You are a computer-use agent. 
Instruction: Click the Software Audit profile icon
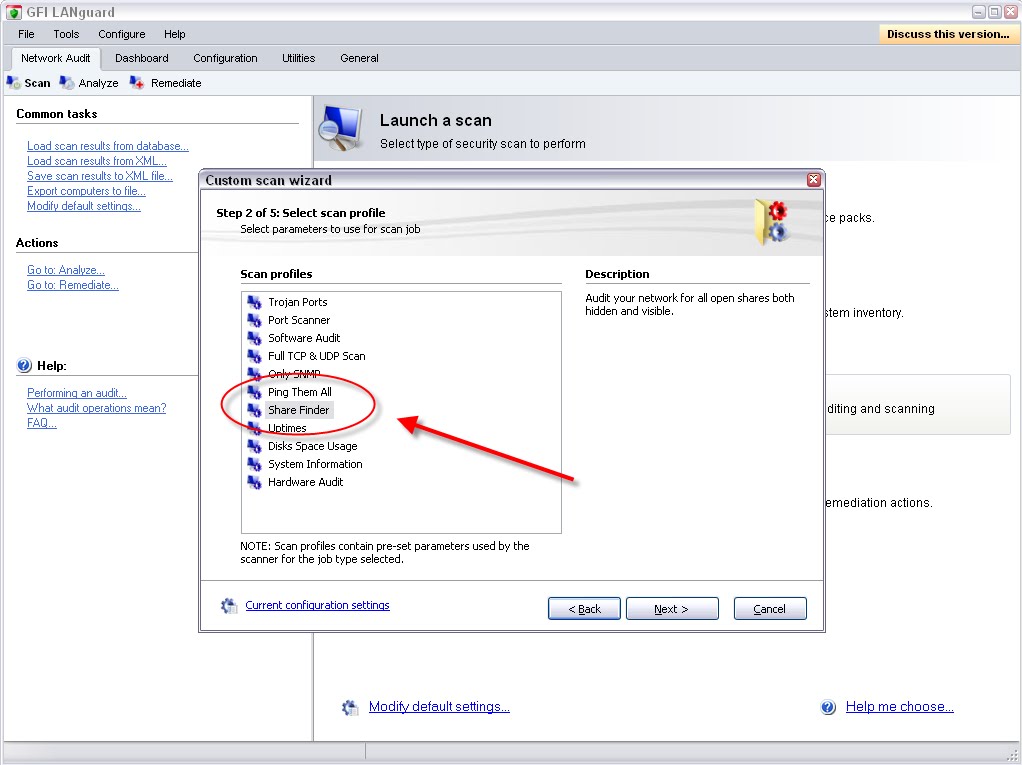(254, 338)
